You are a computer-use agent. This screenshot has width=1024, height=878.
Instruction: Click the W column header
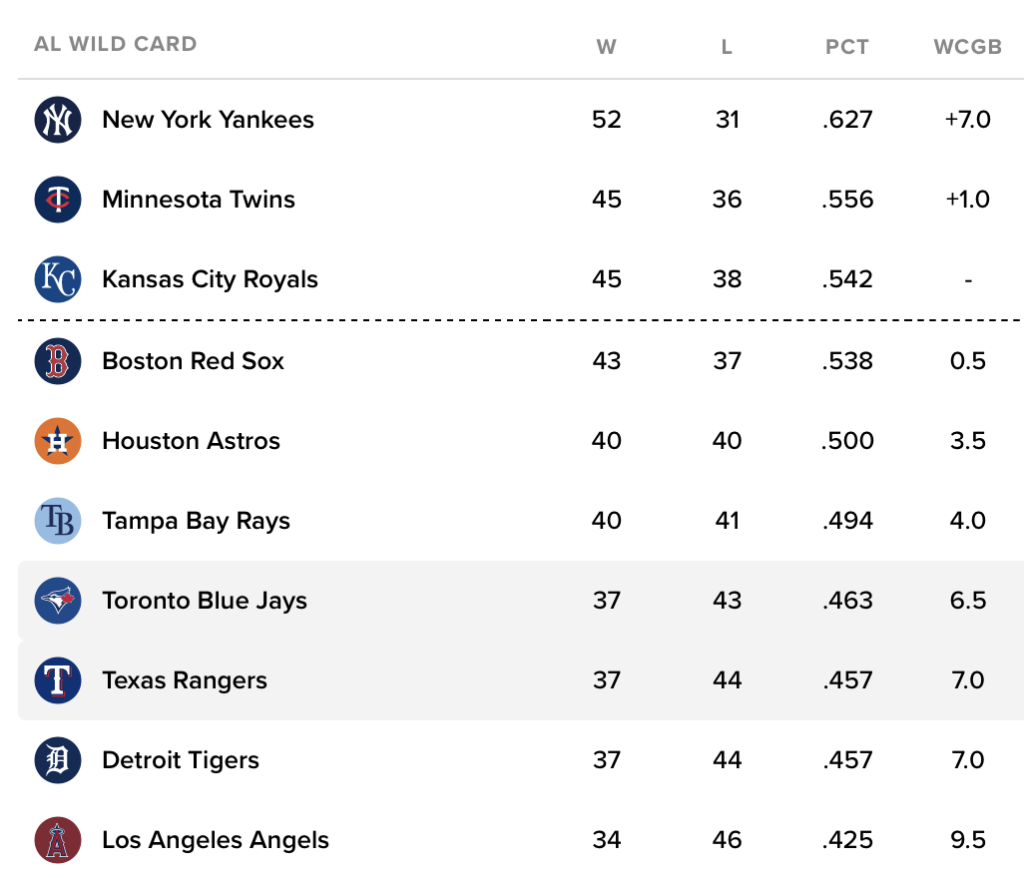coord(606,47)
